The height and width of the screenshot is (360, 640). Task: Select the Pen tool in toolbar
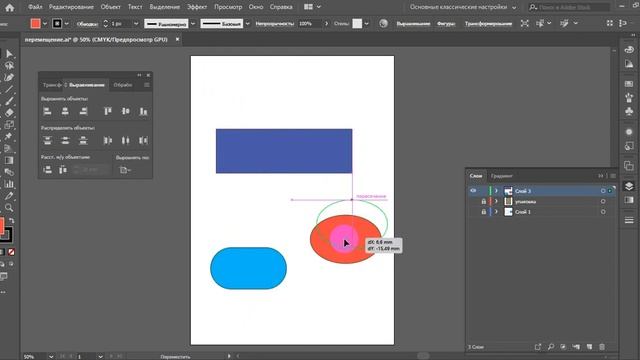pyautogui.click(x=9, y=77)
